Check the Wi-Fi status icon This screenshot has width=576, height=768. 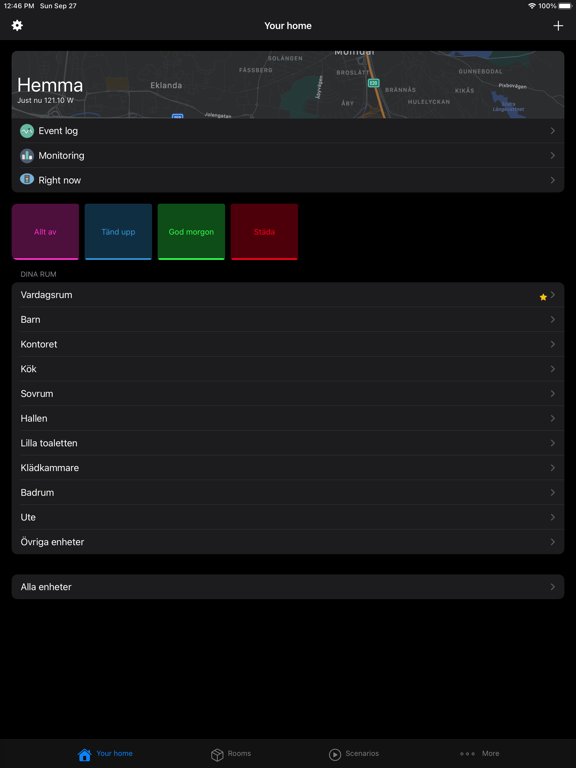coord(532,6)
